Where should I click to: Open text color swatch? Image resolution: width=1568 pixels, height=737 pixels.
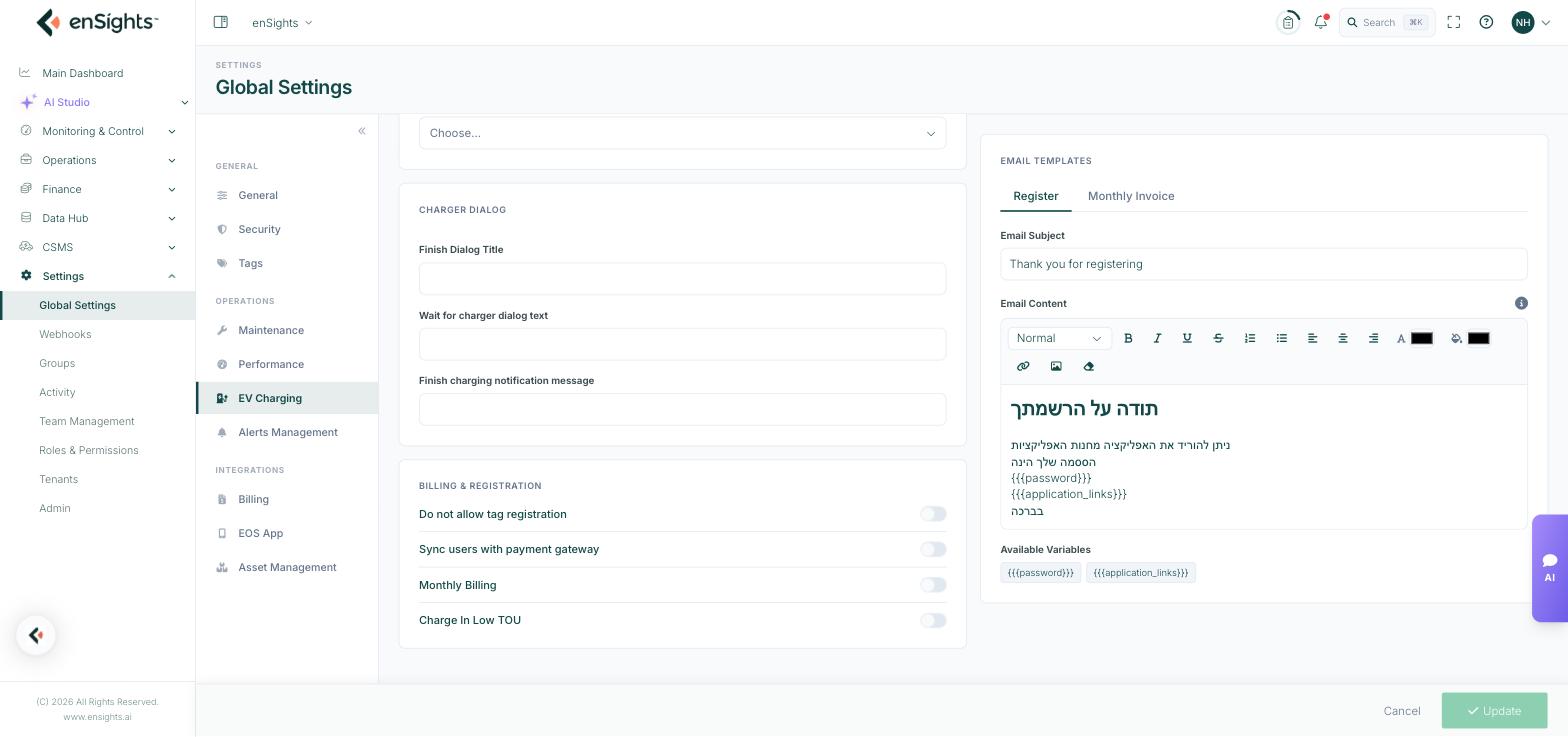(x=1421, y=338)
